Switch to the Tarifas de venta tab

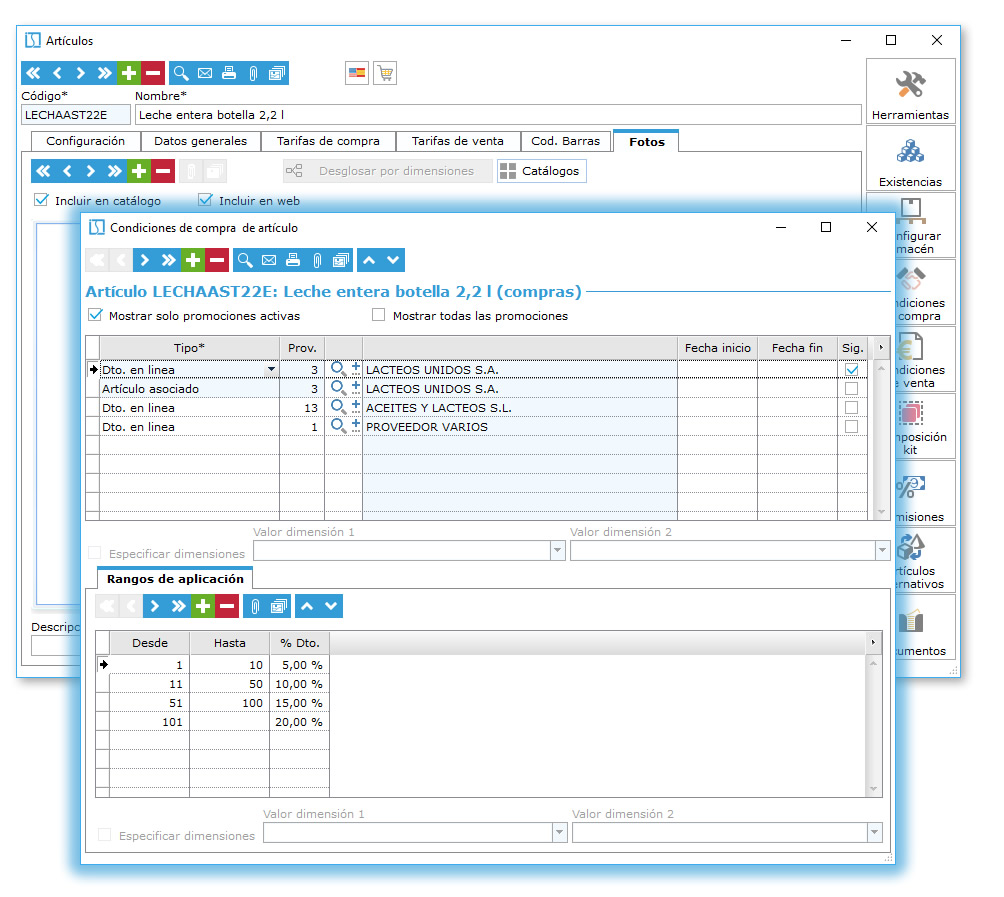458,141
